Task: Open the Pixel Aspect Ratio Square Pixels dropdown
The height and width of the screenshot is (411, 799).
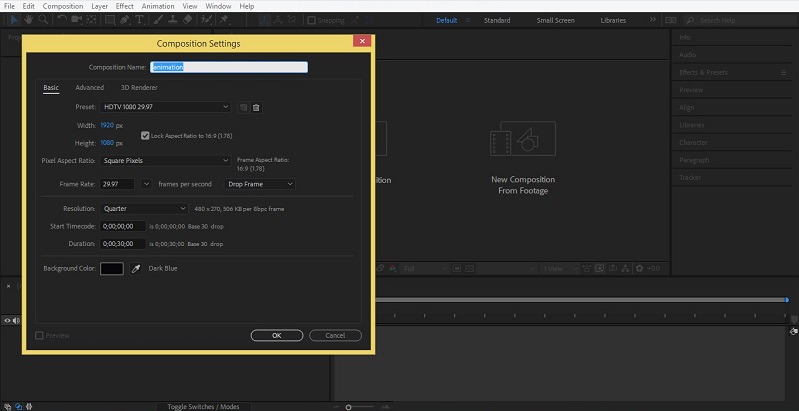Action: point(165,160)
